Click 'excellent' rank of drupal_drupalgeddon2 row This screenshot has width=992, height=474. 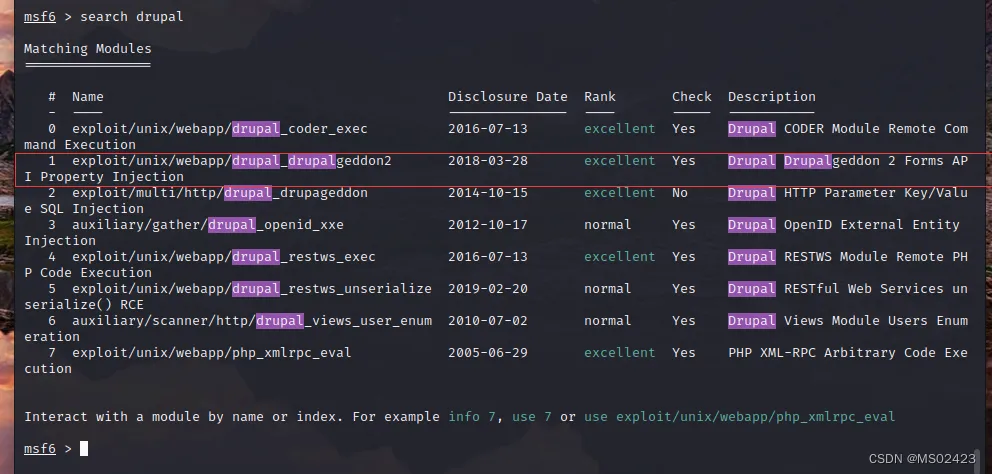pos(619,161)
